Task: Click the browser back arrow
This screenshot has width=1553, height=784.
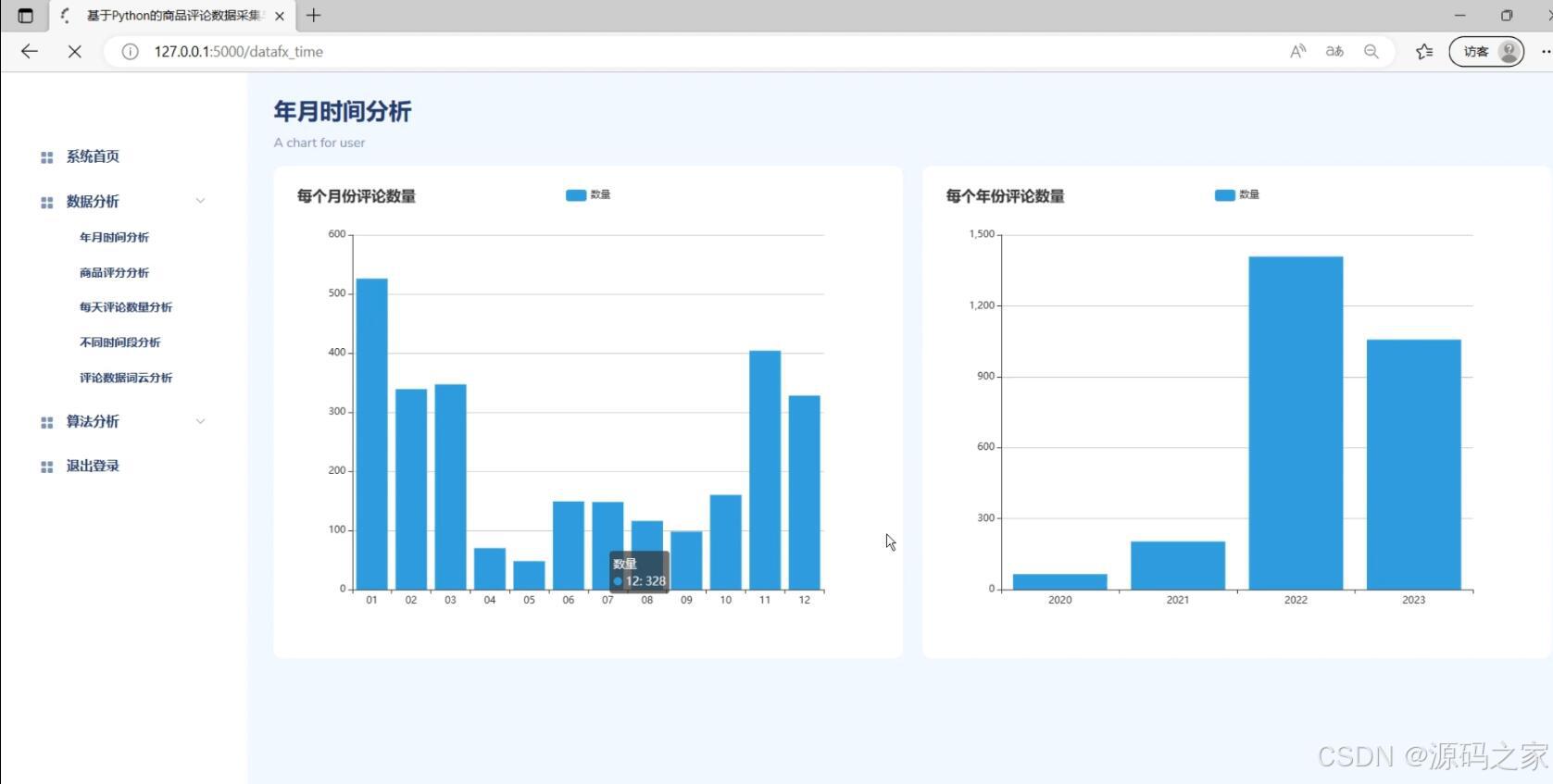Action: point(30,52)
